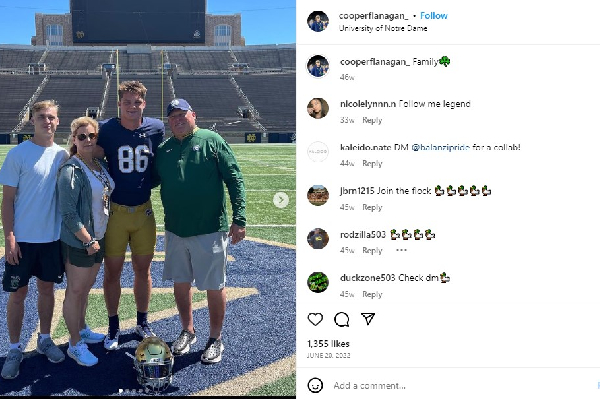Image resolution: width=600 pixels, height=400 pixels.
Task: Go to next photo with carousel arrow
Action: point(281,200)
